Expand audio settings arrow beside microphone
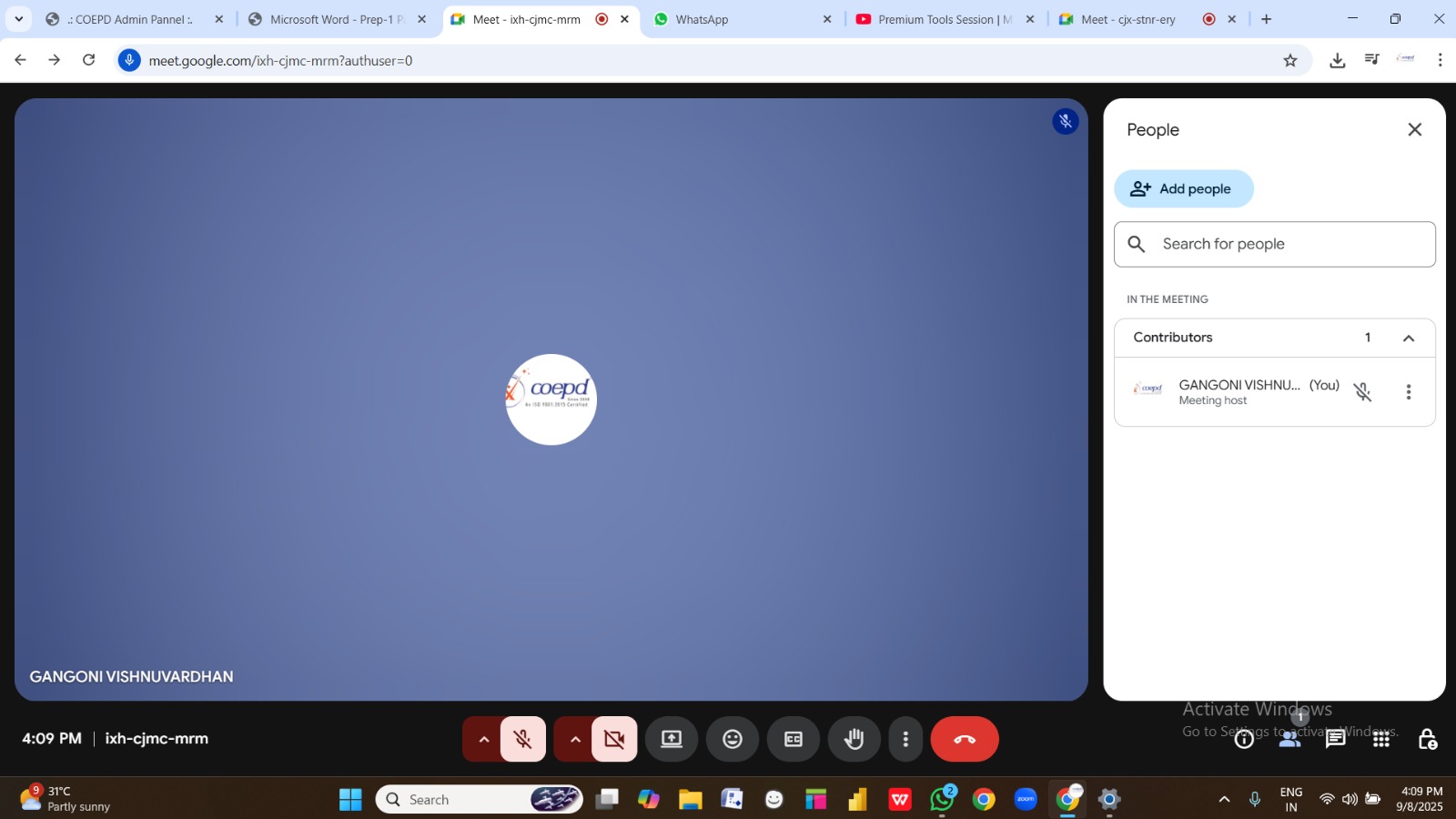This screenshot has height=819, width=1456. [x=483, y=739]
